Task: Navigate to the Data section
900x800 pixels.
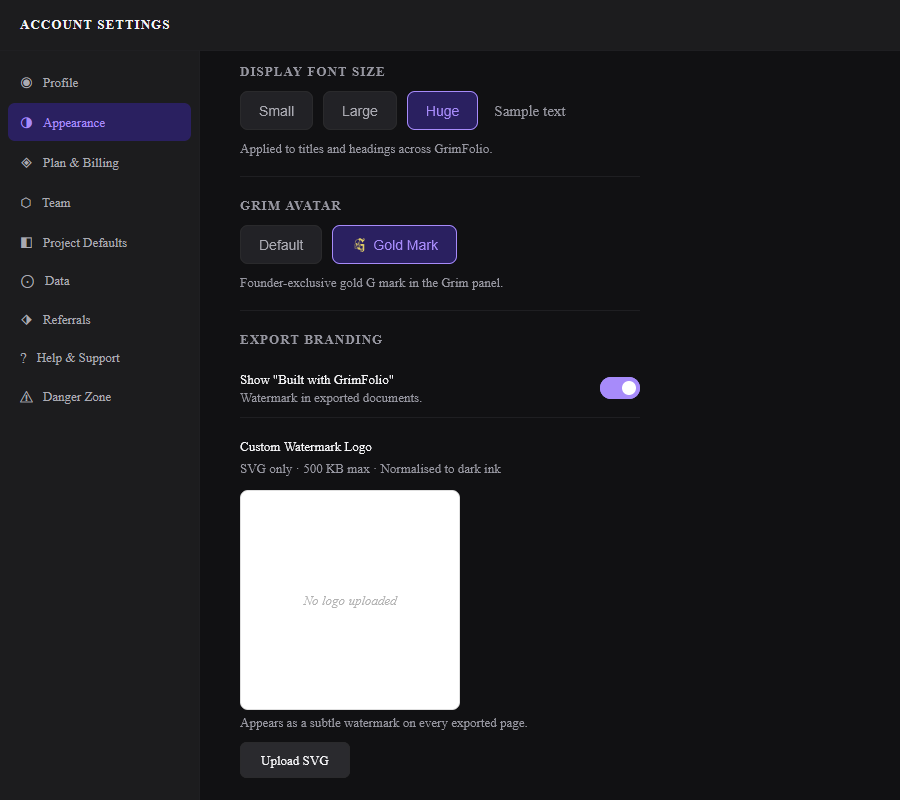Action: point(99,281)
